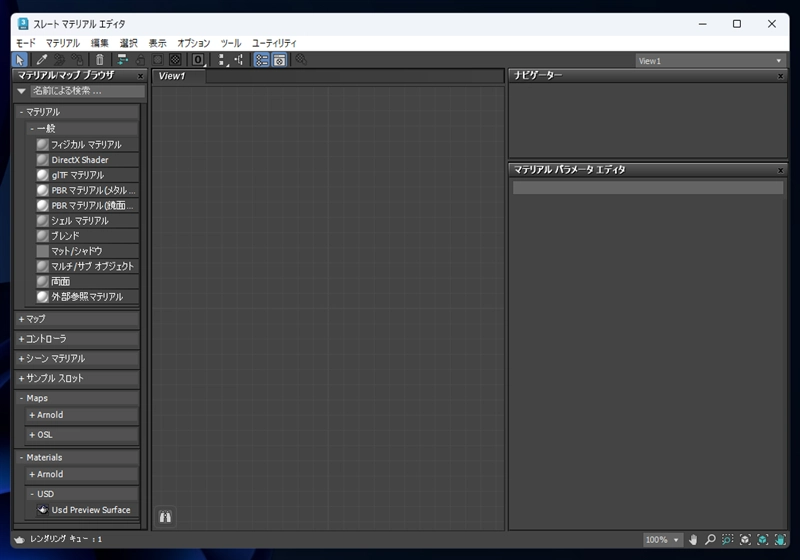Select 外部参照マテリアル entry

point(87,297)
